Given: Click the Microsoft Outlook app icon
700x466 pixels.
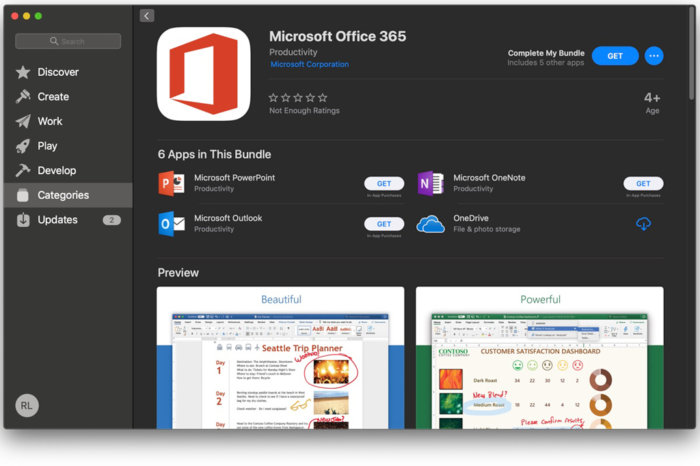Looking at the screenshot, I should click(x=171, y=224).
